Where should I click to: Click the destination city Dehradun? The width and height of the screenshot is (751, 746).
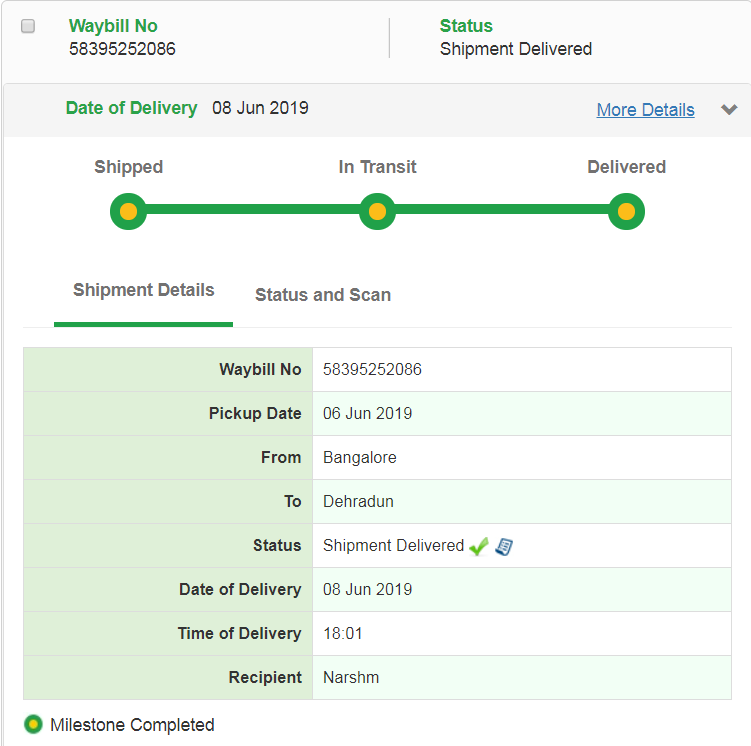pos(358,502)
